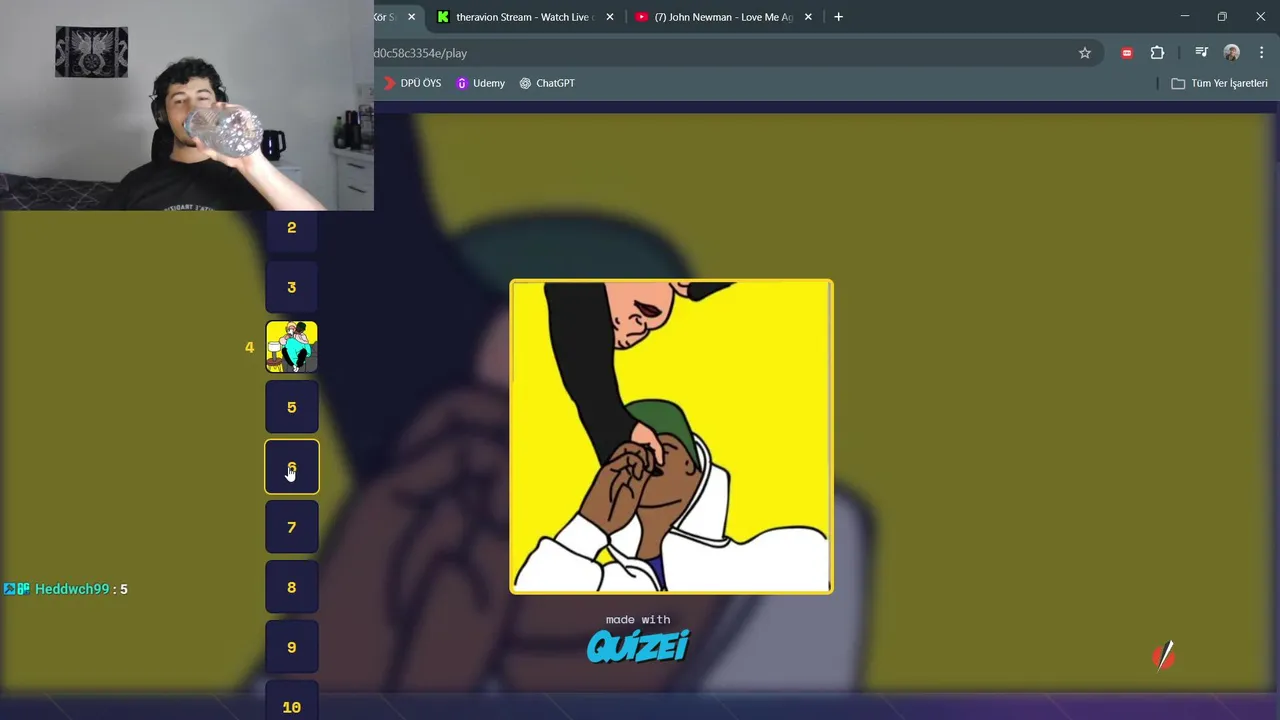Open the Quizei logo link

tap(638, 646)
